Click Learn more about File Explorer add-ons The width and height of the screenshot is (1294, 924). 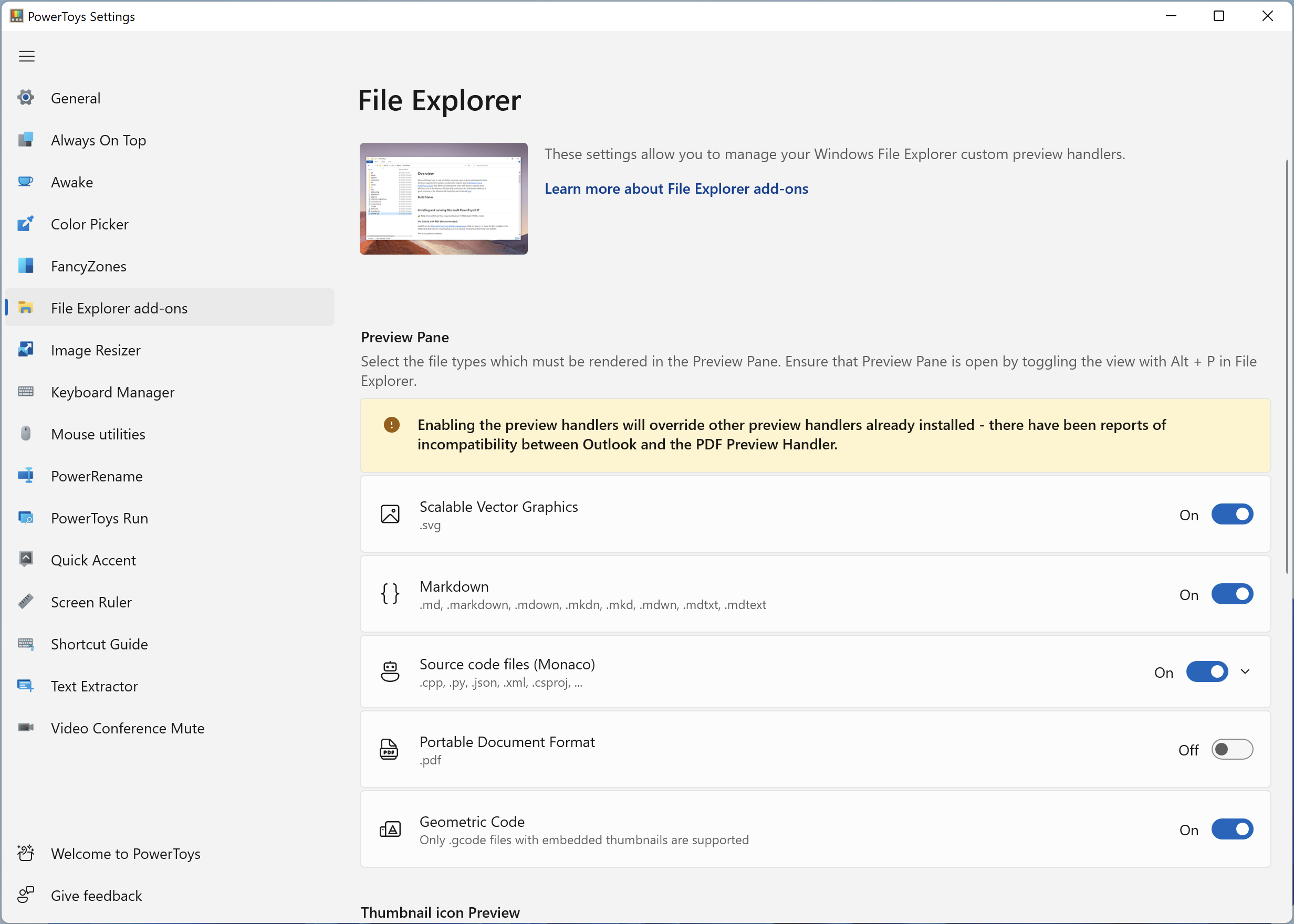[676, 188]
